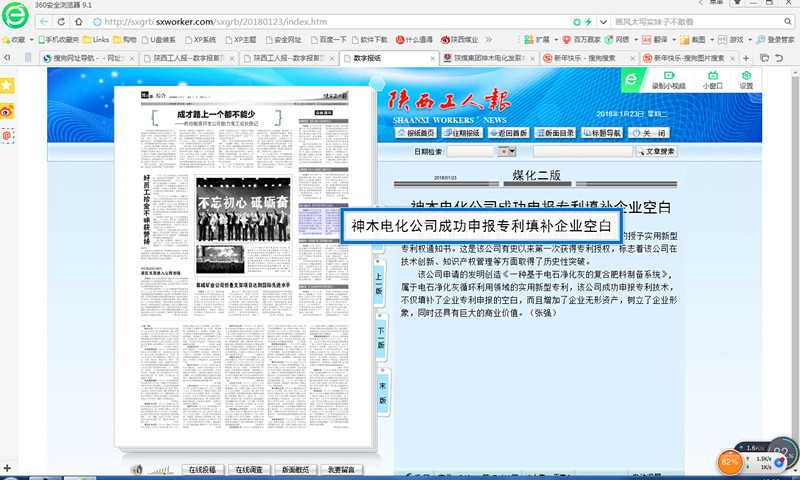Viewport: 800px width, 480px height.
Task: Click the yellow star sidebar icon
Action: pos(7,85)
